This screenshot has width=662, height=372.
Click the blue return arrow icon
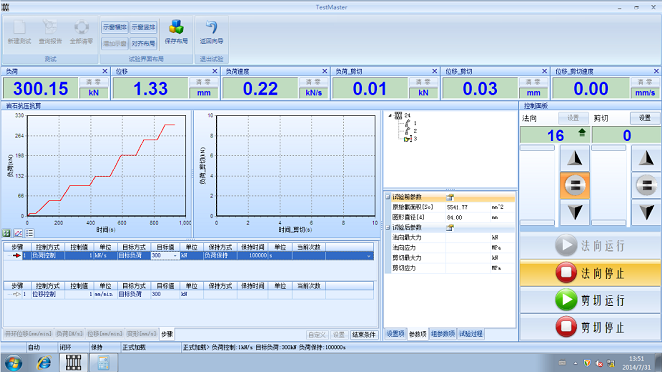pos(211,27)
